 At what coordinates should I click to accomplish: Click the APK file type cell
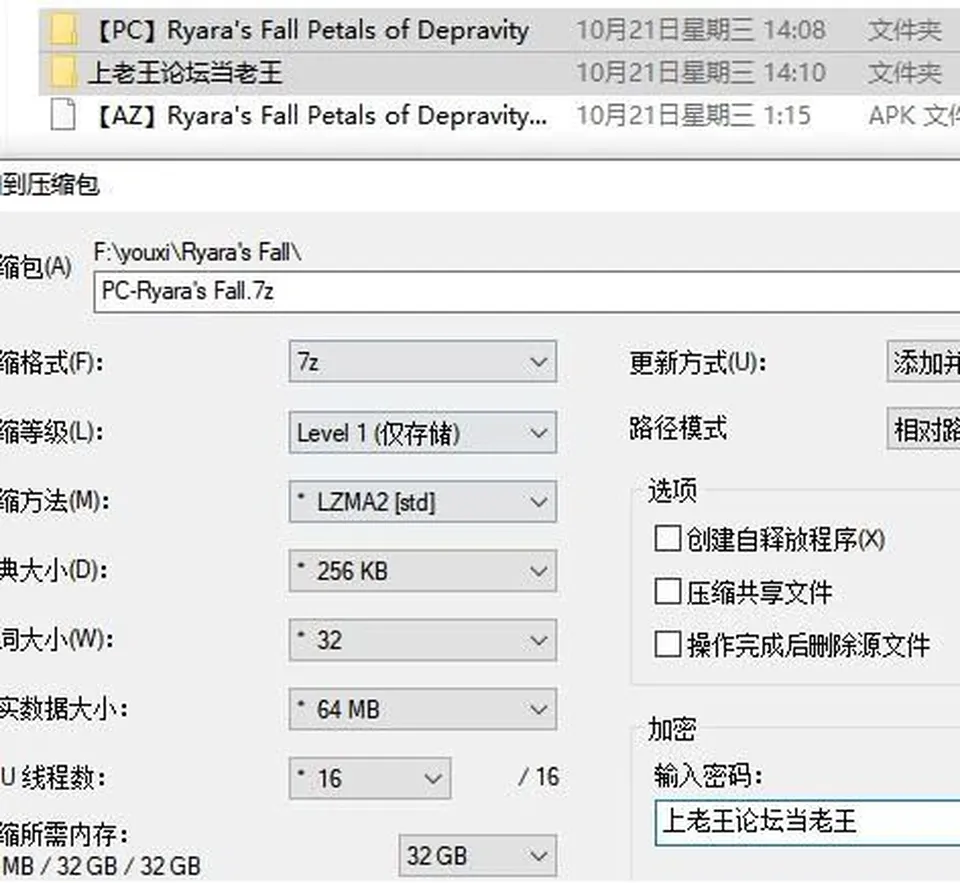(x=914, y=115)
